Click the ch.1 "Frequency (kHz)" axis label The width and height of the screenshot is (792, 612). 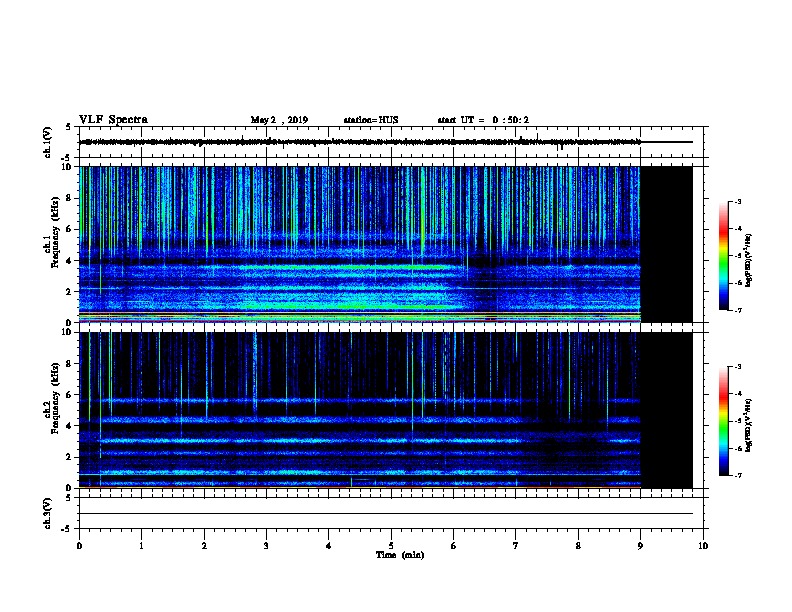(x=55, y=232)
